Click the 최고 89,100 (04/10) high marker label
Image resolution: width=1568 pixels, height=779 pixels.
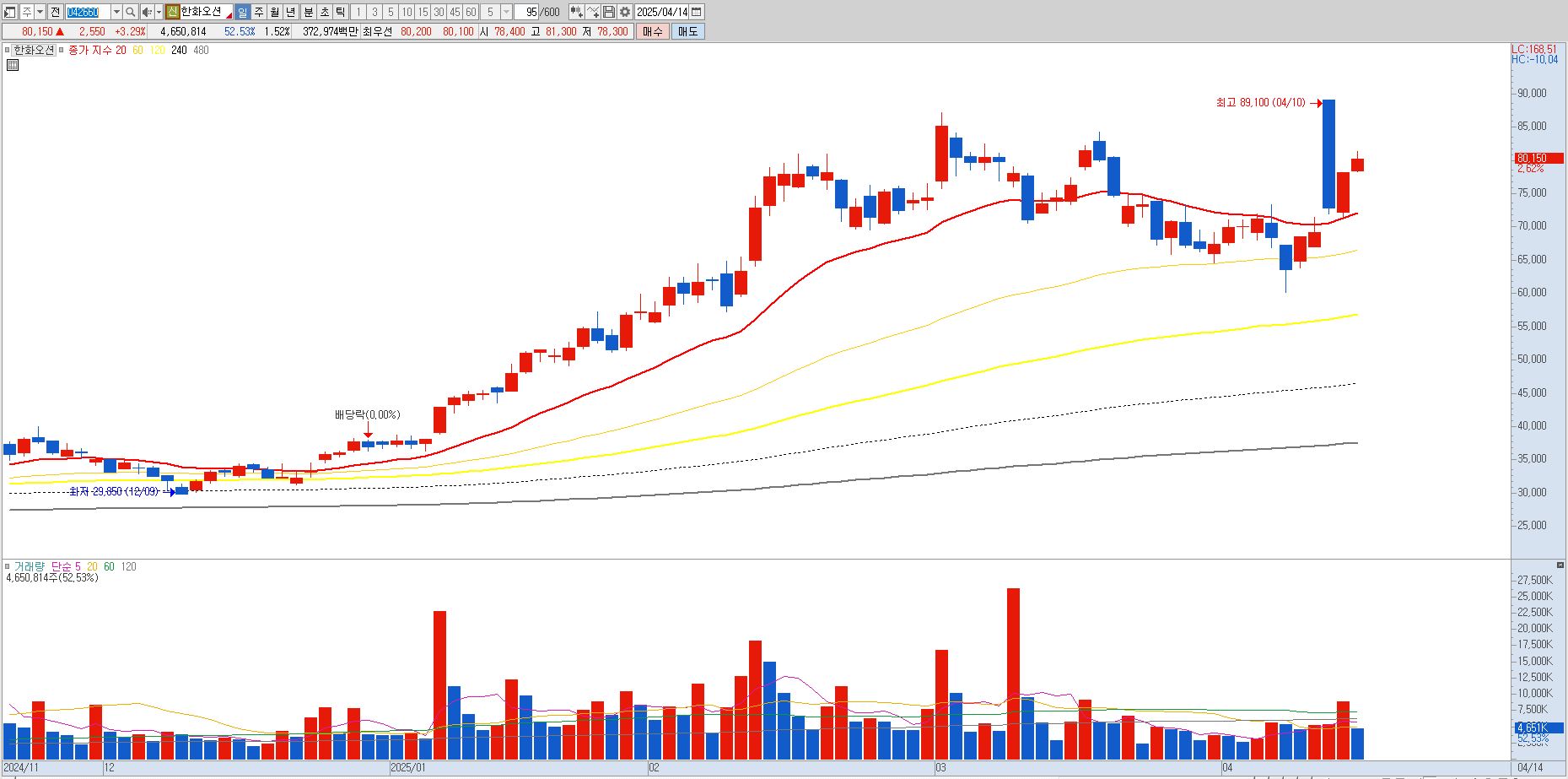click(1260, 102)
